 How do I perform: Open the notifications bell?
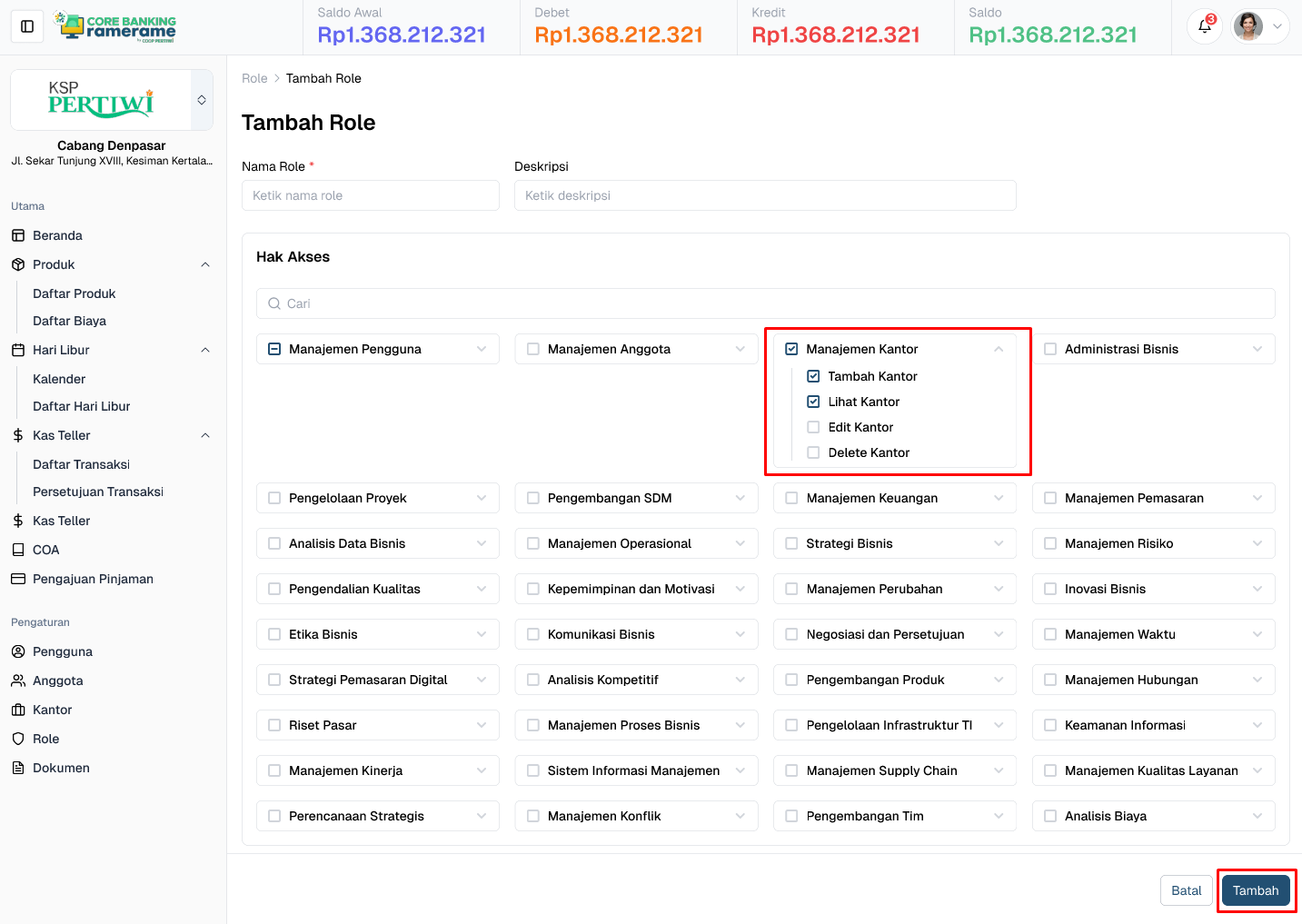[1205, 26]
